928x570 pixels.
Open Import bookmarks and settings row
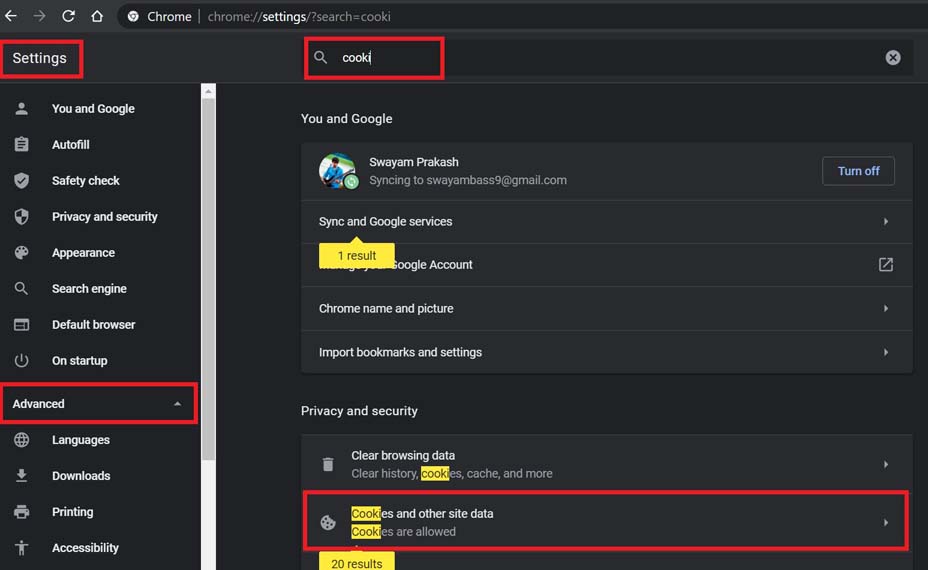pyautogui.click(x=607, y=352)
